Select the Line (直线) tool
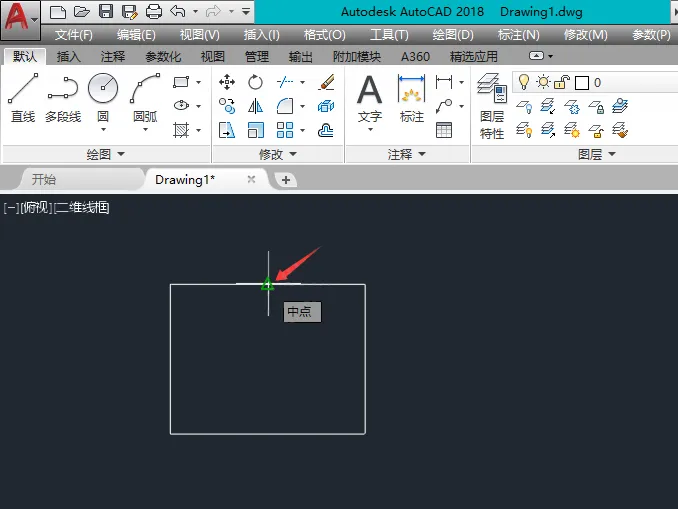 pos(22,98)
